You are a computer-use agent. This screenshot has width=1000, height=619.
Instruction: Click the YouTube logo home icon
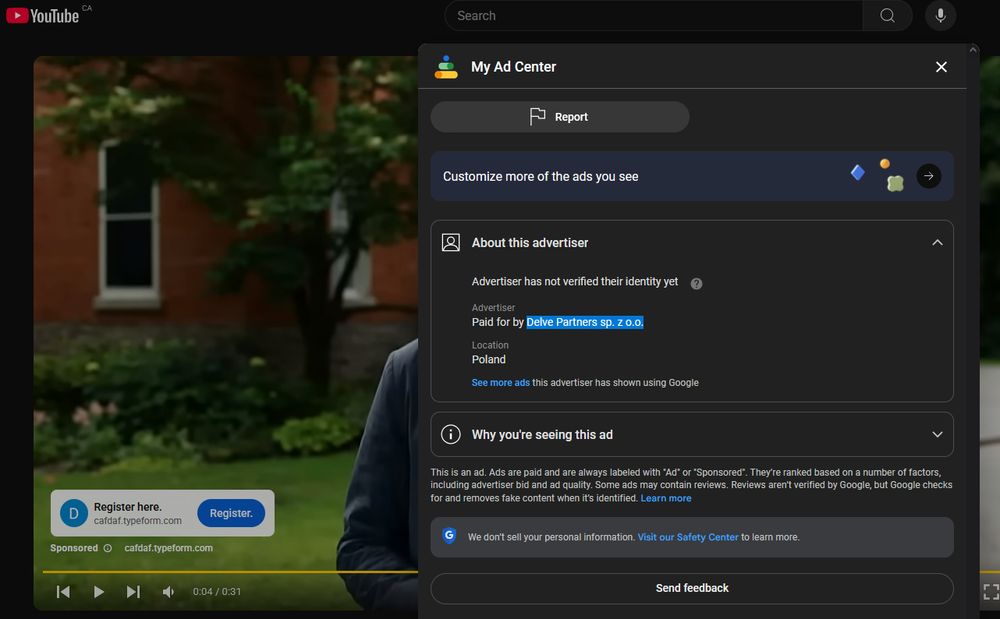(42, 15)
